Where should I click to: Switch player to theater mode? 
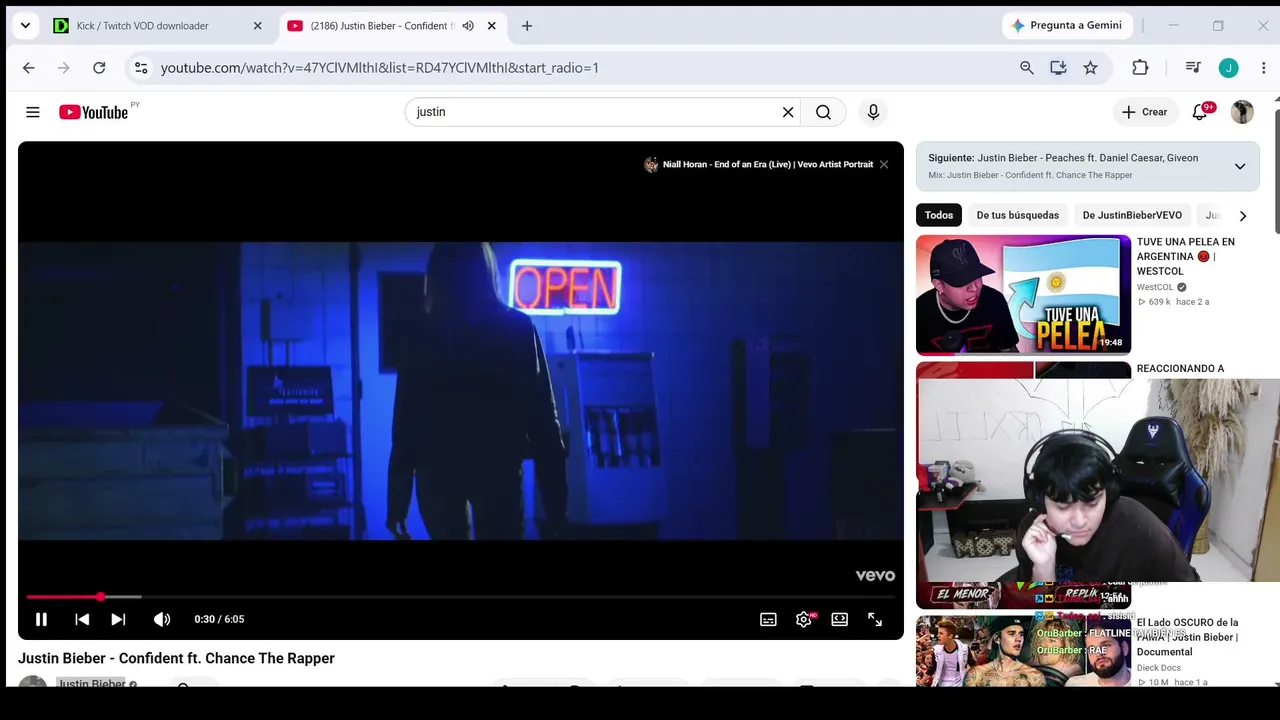(x=840, y=619)
